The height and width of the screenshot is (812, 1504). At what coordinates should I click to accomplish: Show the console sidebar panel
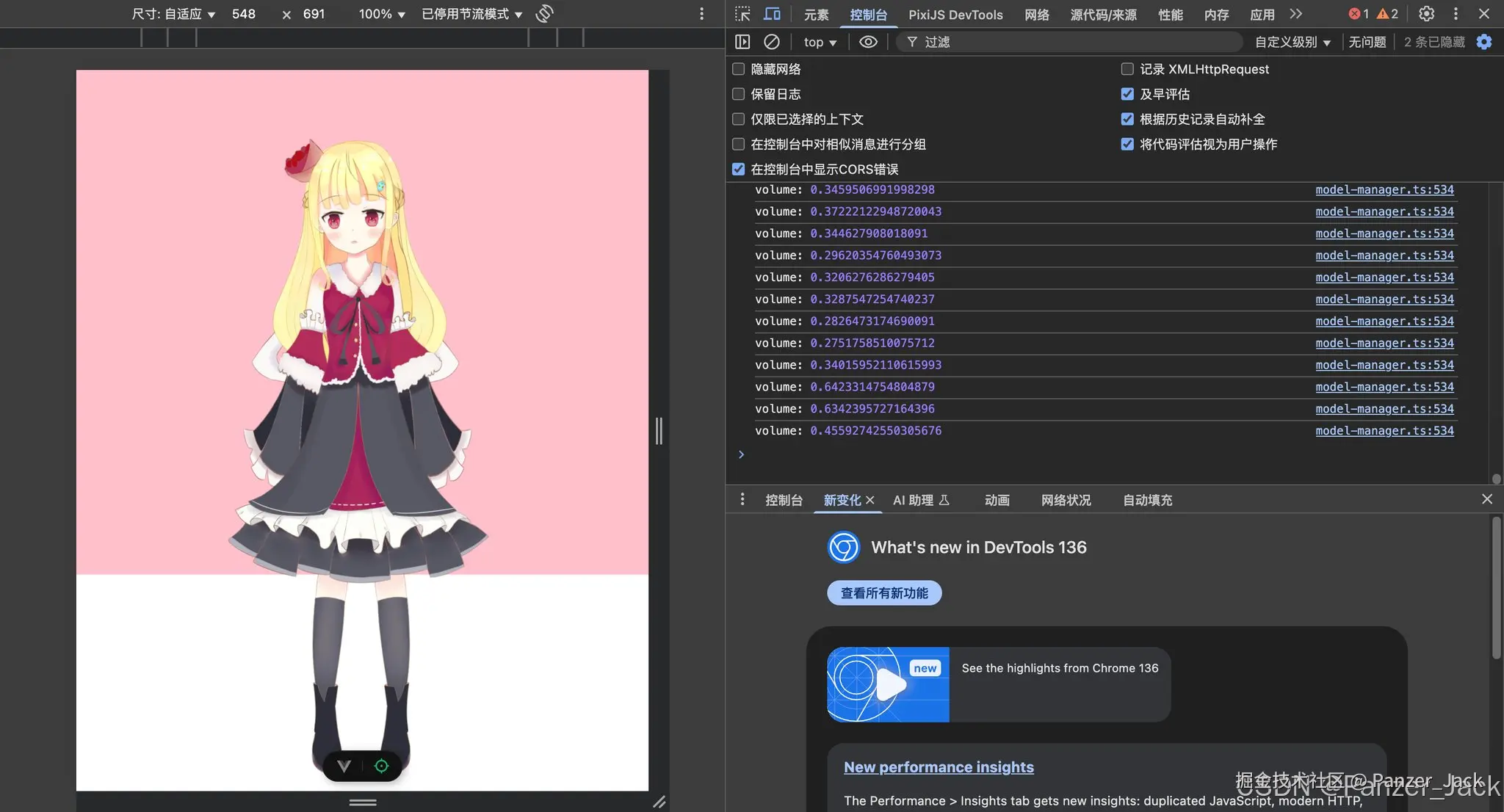742,42
